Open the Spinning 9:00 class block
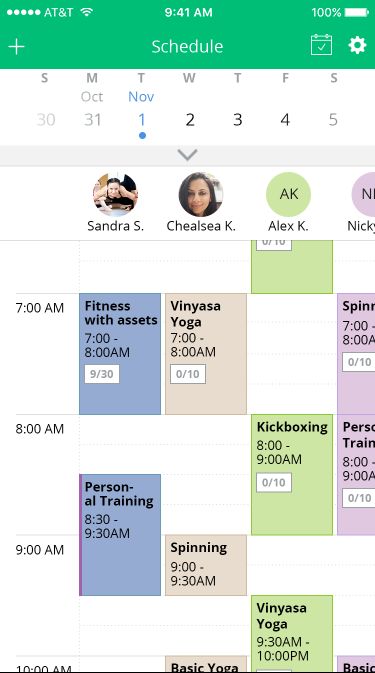The height and width of the screenshot is (673, 375). (x=206, y=565)
